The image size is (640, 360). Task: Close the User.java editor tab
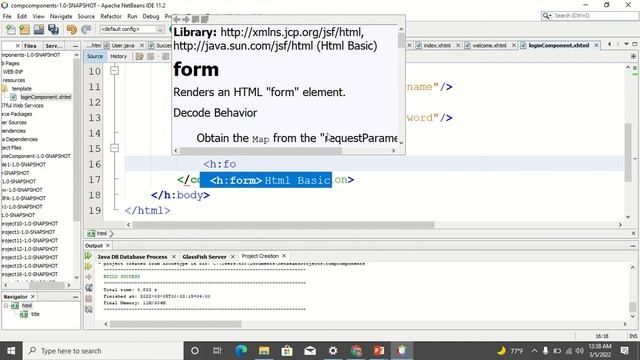pyautogui.click(x=142, y=45)
